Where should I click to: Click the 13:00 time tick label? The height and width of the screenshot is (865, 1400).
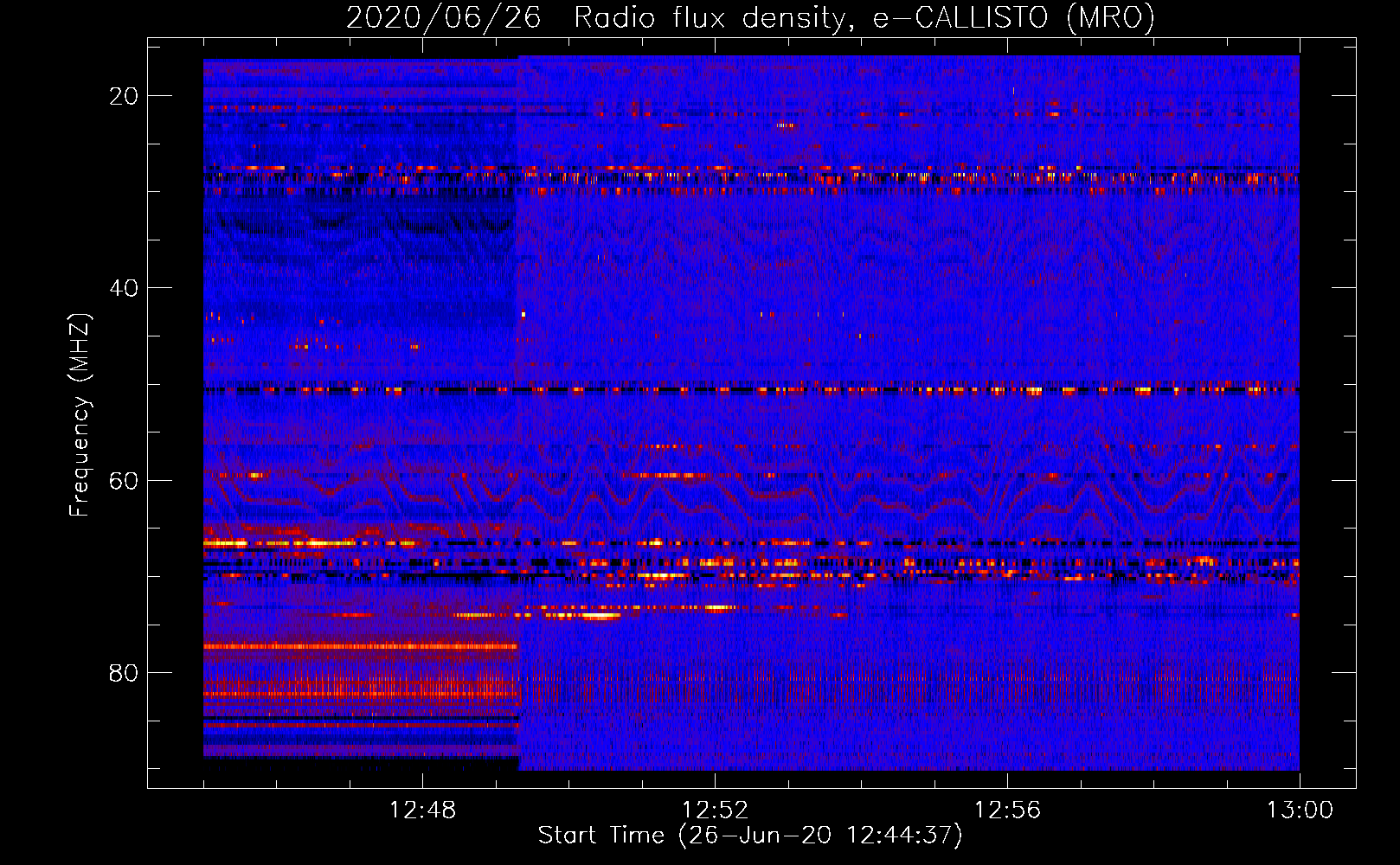pyautogui.click(x=1300, y=811)
